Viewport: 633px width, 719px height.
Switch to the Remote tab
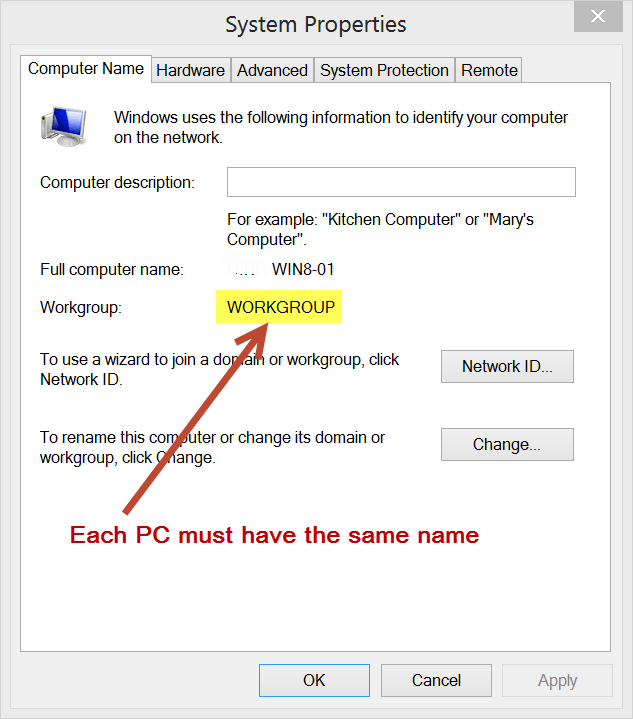[489, 70]
